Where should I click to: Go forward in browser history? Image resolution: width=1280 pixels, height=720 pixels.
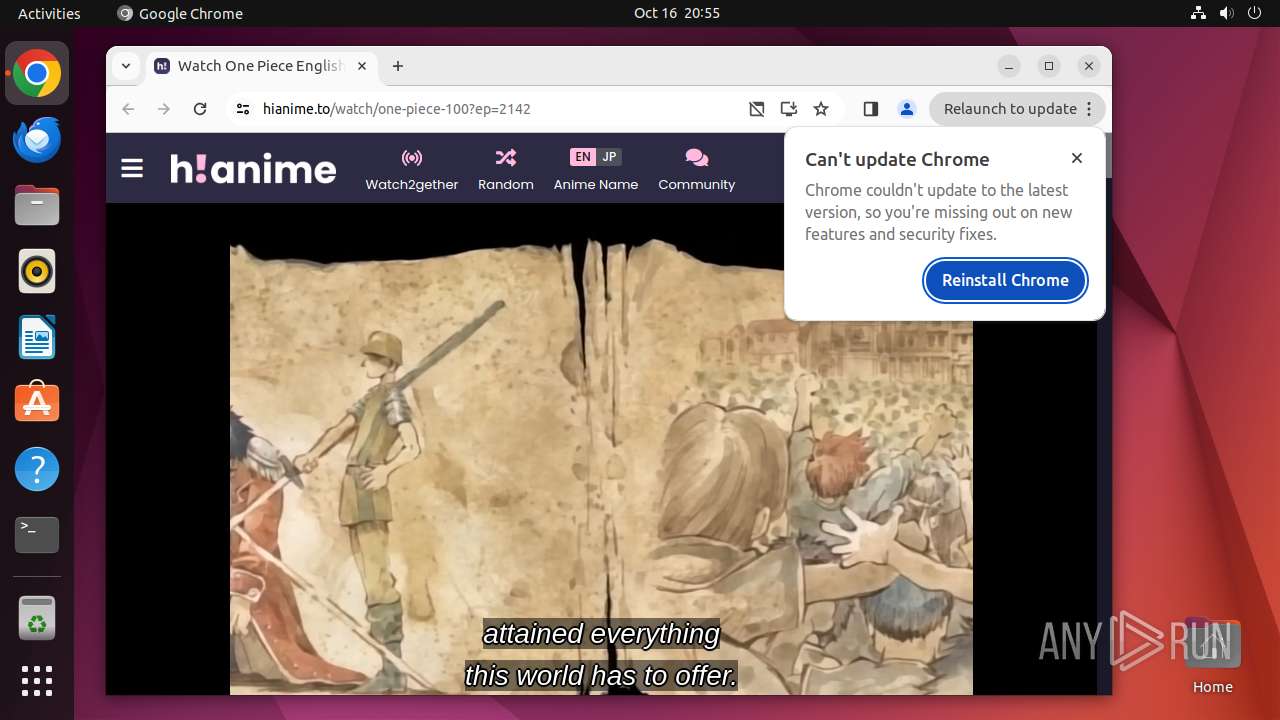[164, 109]
